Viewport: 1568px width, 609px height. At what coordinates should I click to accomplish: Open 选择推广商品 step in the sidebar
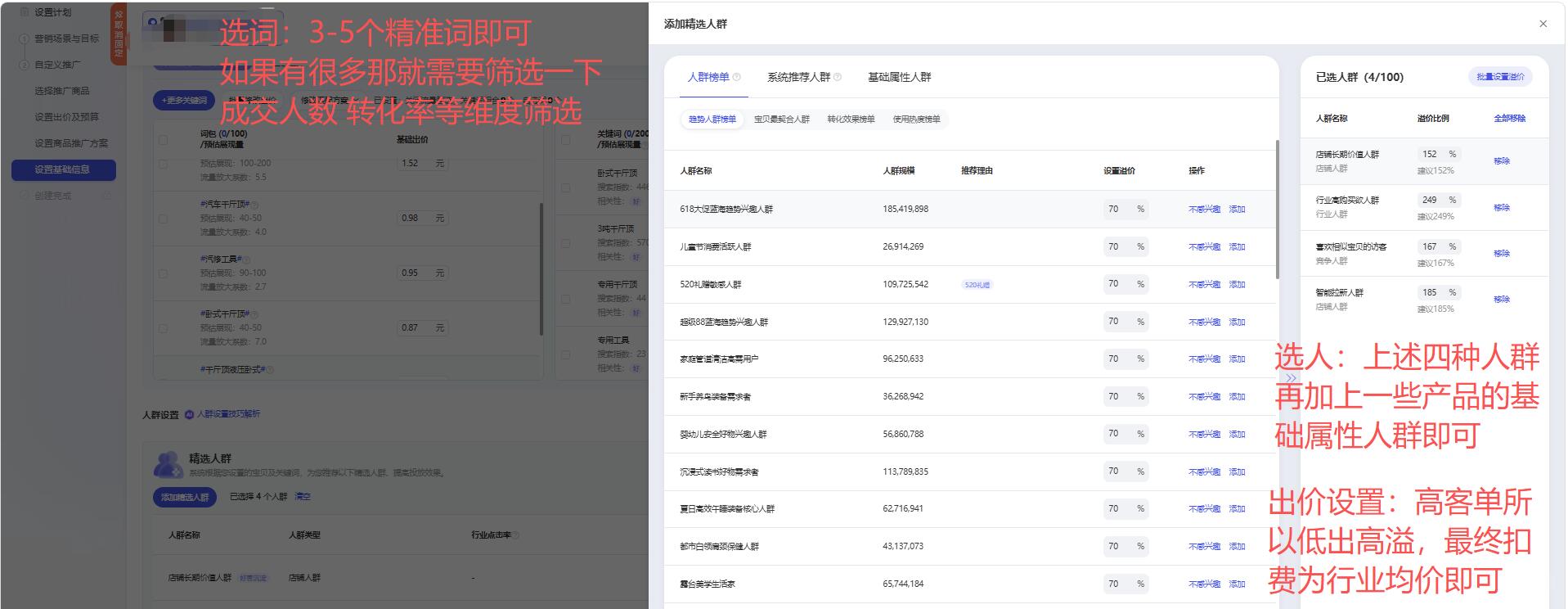point(62,91)
